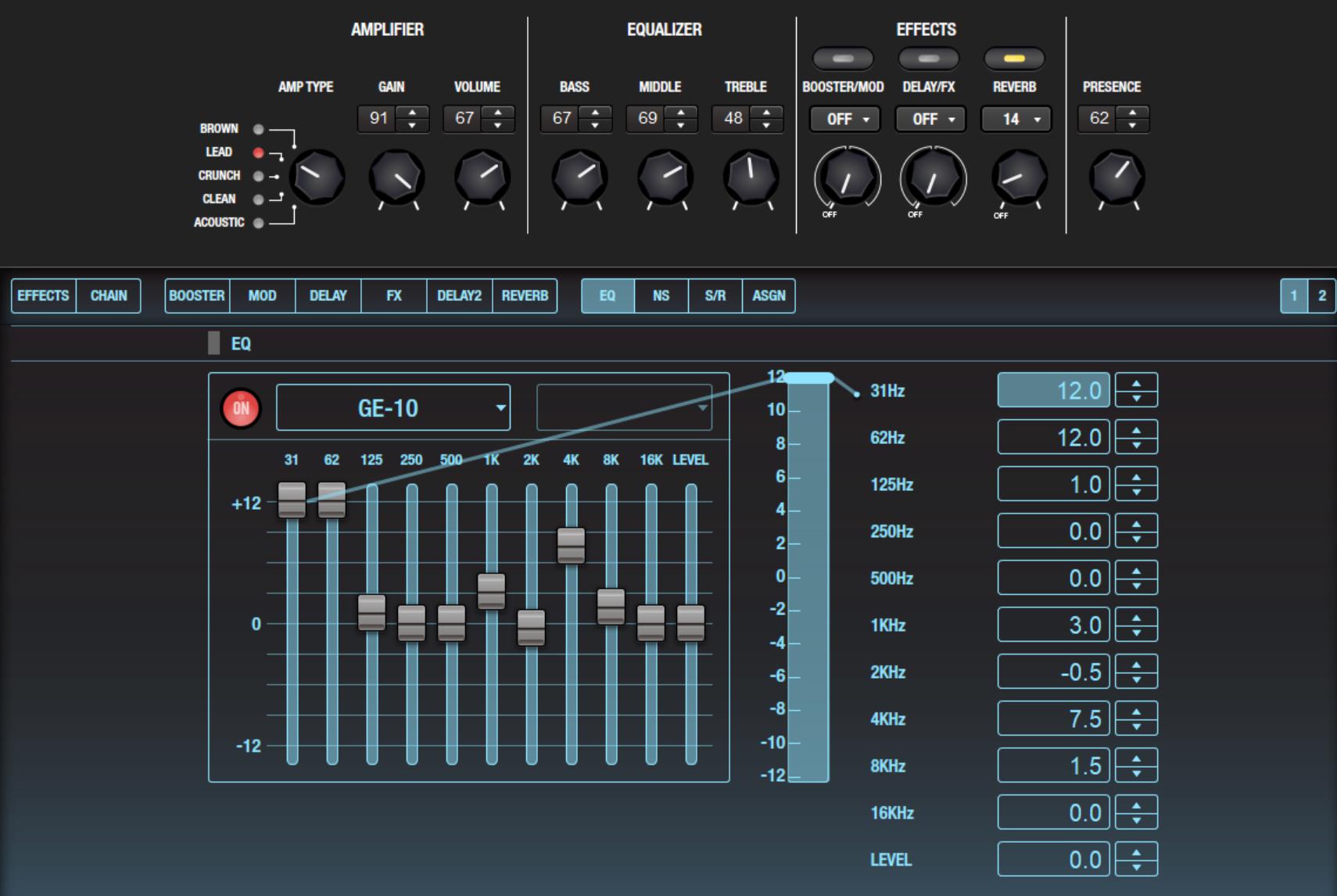Select the CRUNCH amp type
1337x896 pixels.
(x=259, y=176)
